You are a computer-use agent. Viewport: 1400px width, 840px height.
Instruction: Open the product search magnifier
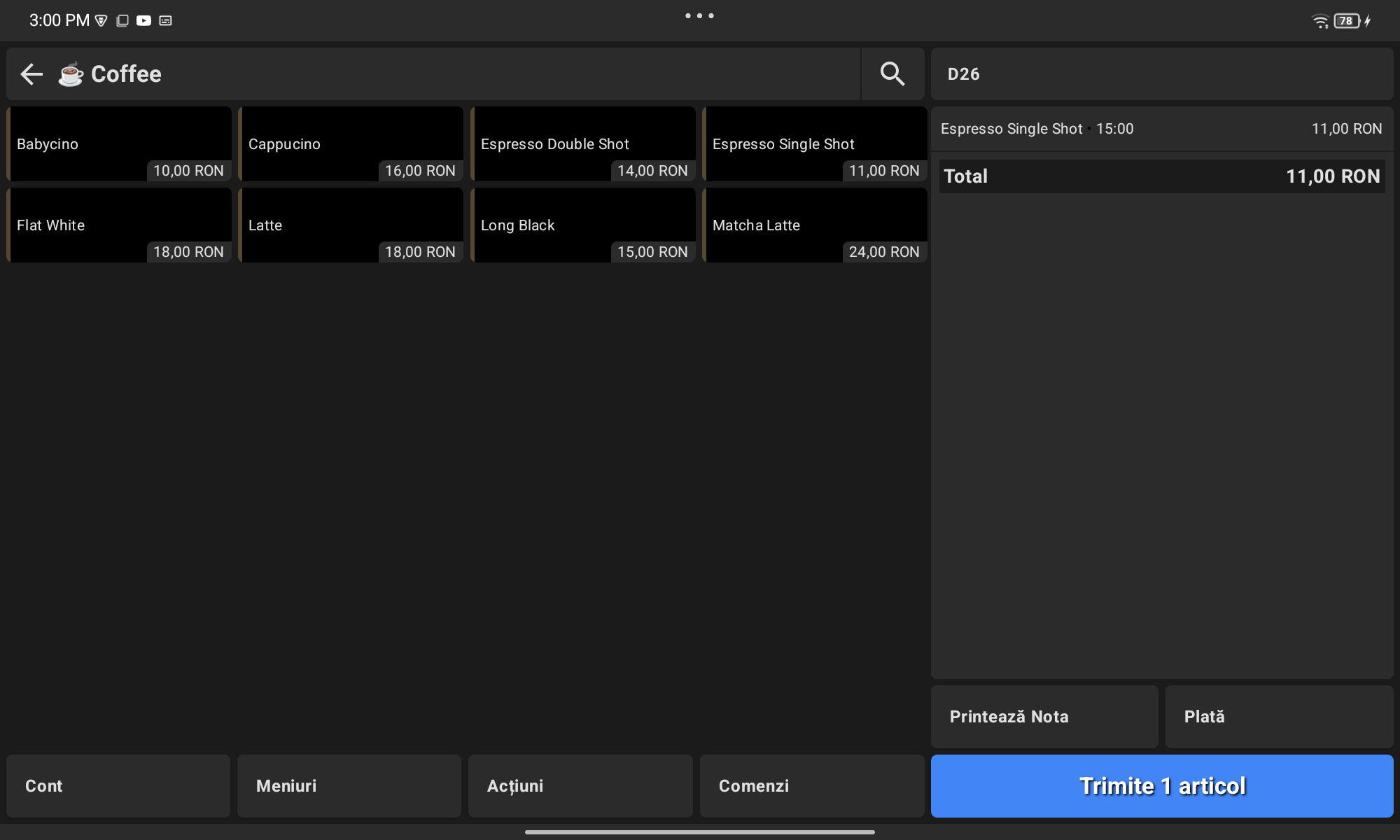[x=892, y=73]
